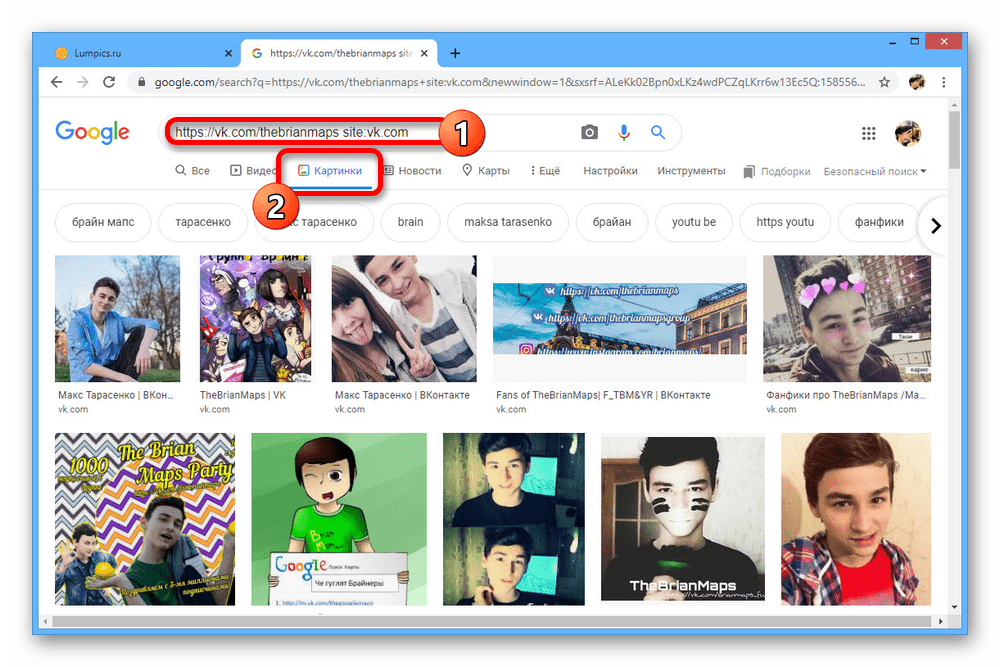Expand the Безопасный поиск dropdown
The width and height of the screenshot is (1000, 667).
(875, 171)
